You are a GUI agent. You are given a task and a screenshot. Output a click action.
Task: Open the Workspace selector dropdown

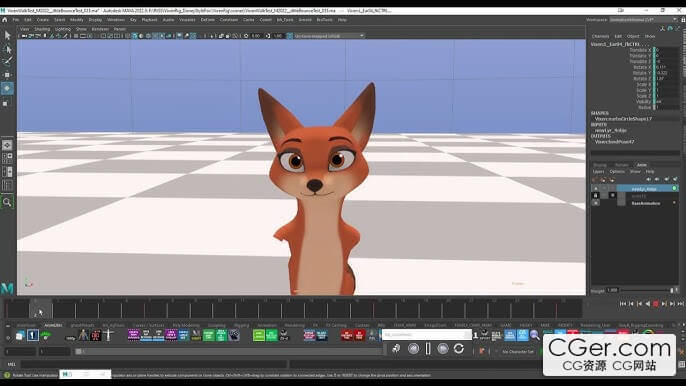pos(643,20)
